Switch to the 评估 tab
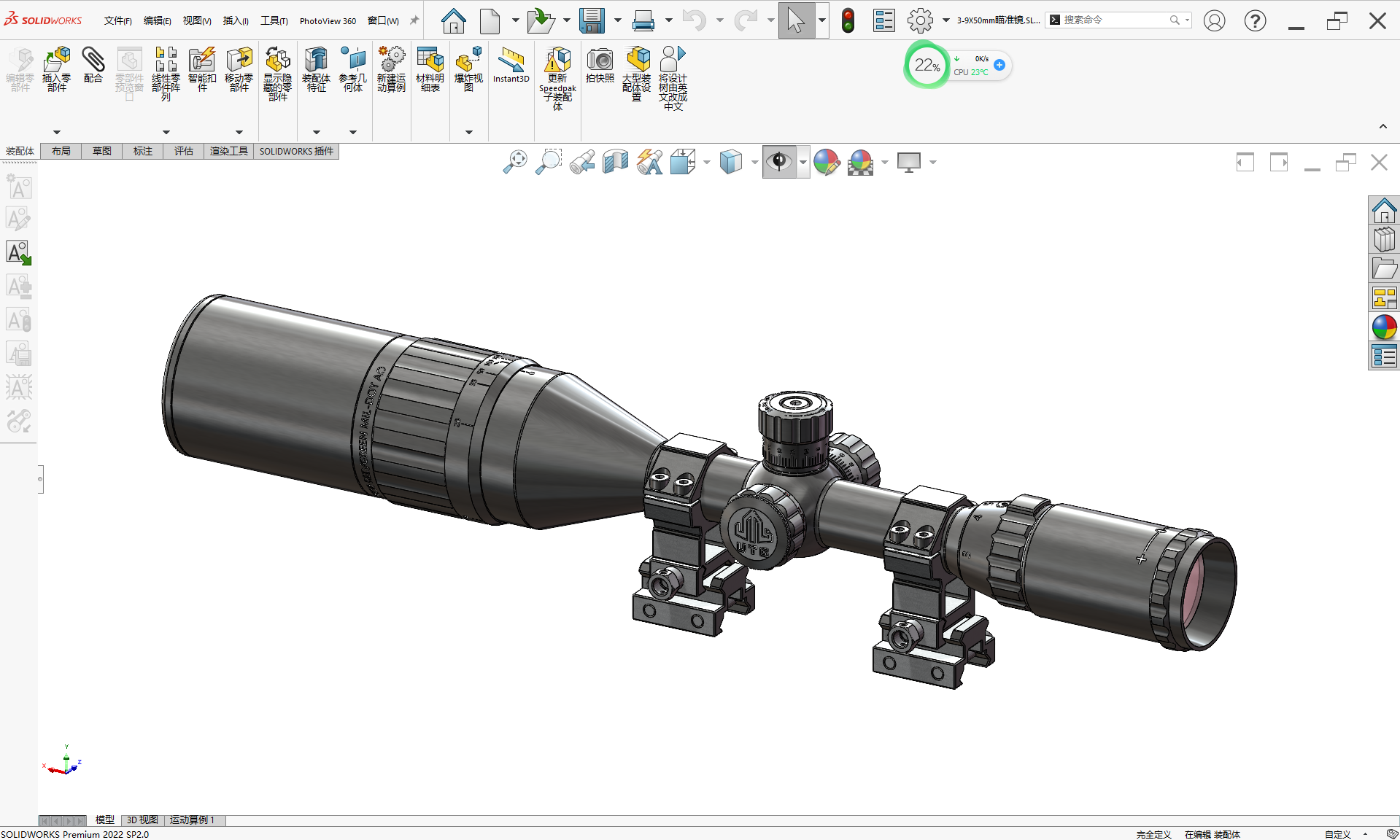The height and width of the screenshot is (840, 1400). tap(183, 151)
